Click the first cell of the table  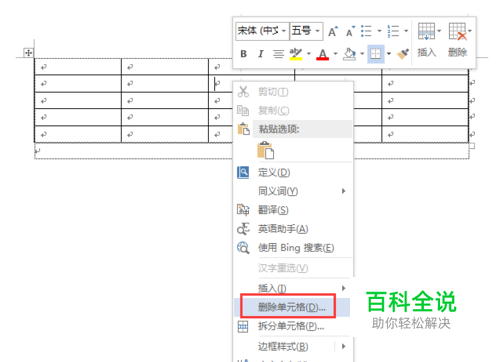point(78,67)
